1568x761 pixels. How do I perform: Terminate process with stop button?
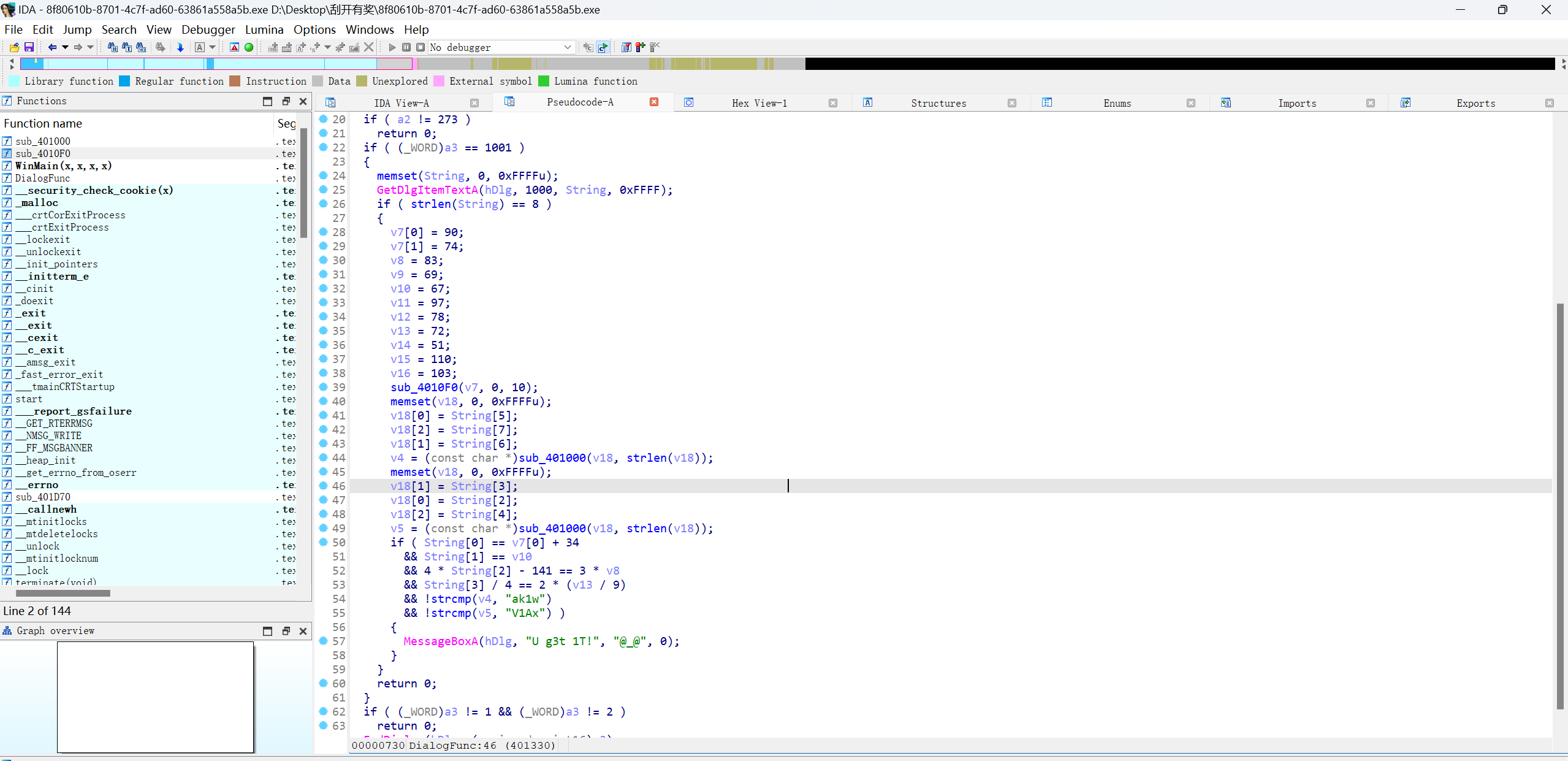pyautogui.click(x=421, y=47)
